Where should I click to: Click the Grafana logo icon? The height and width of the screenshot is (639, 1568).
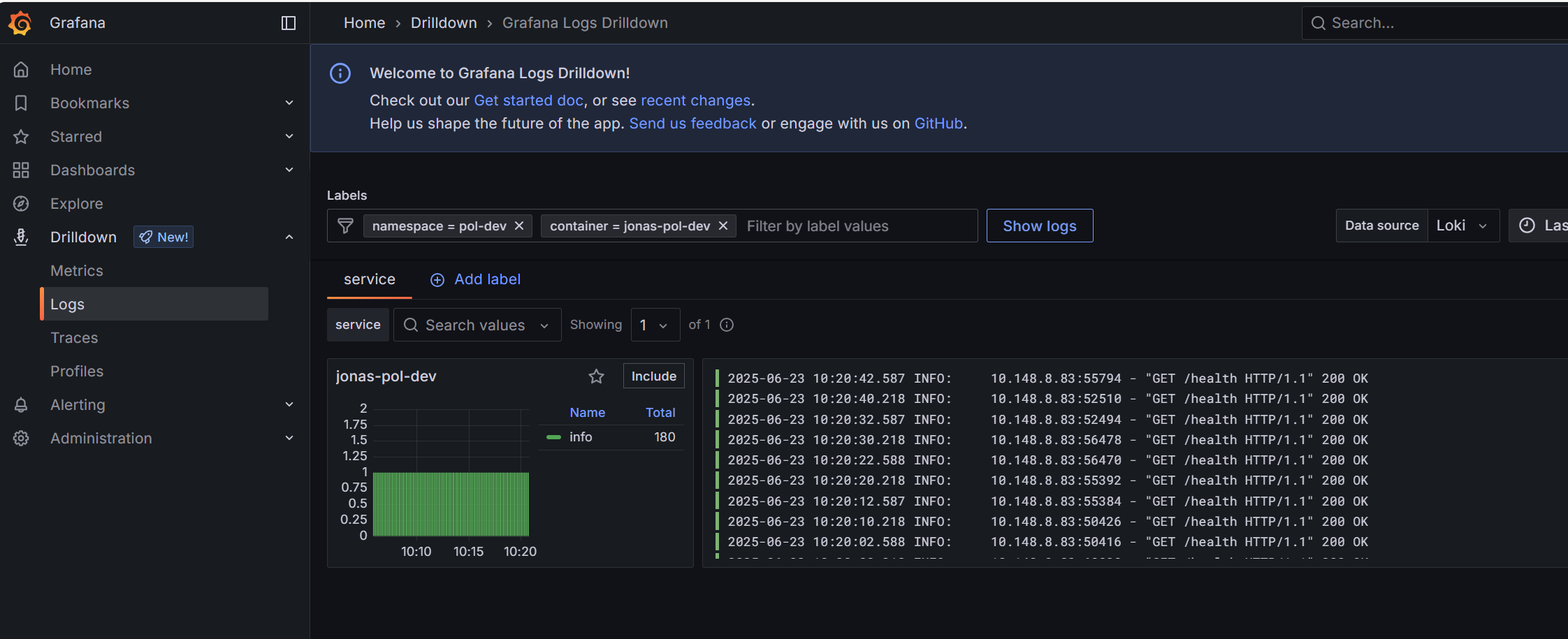20,23
